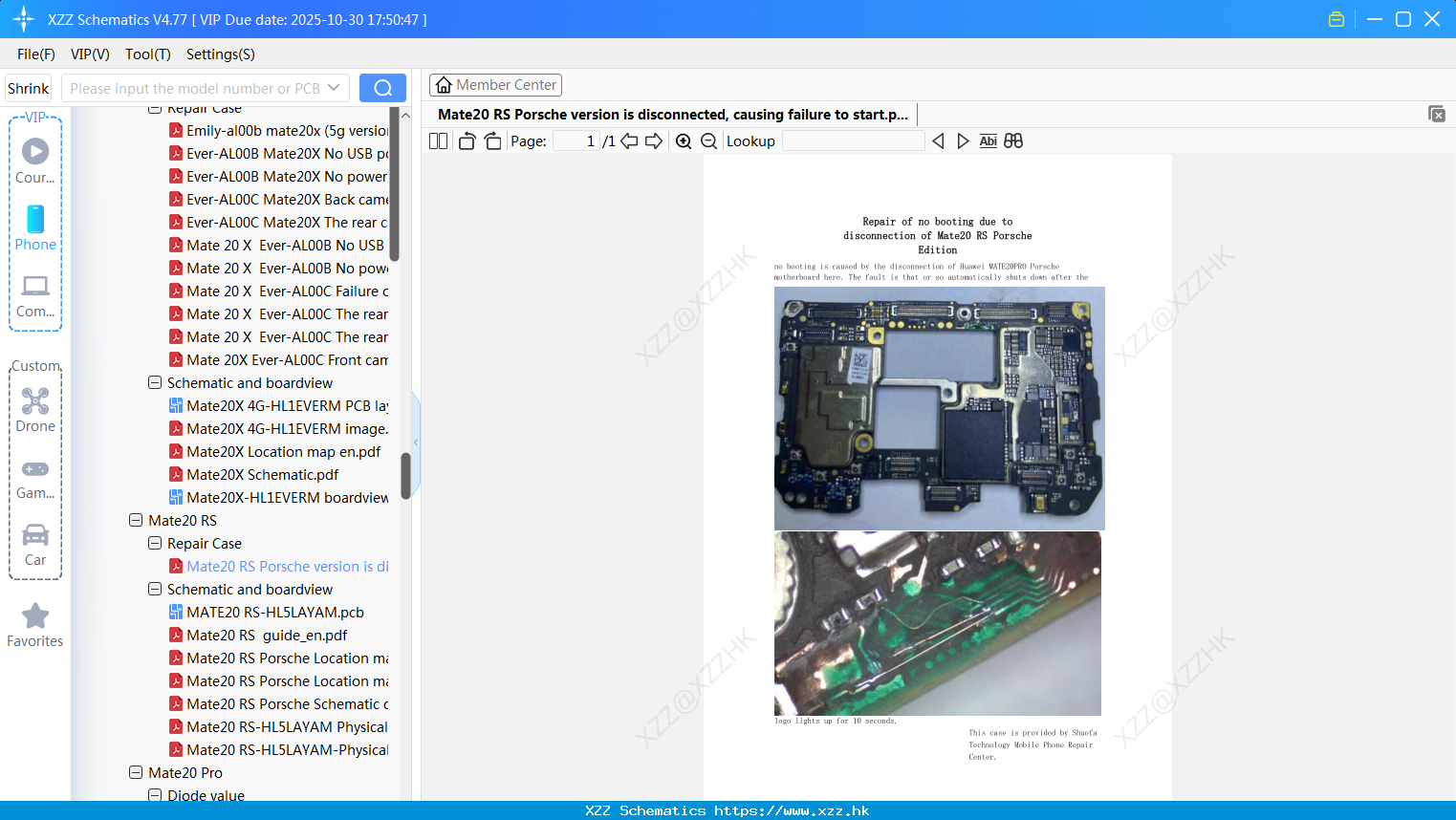Collapse left panel via splitter handle
Screen dimensions: 1456x820
[416, 442]
